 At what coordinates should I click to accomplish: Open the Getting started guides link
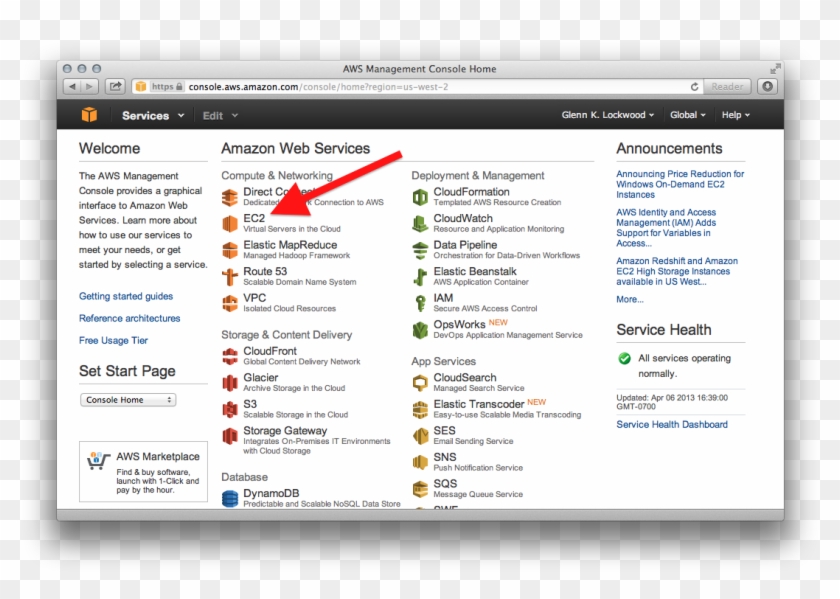pyautogui.click(x=126, y=296)
